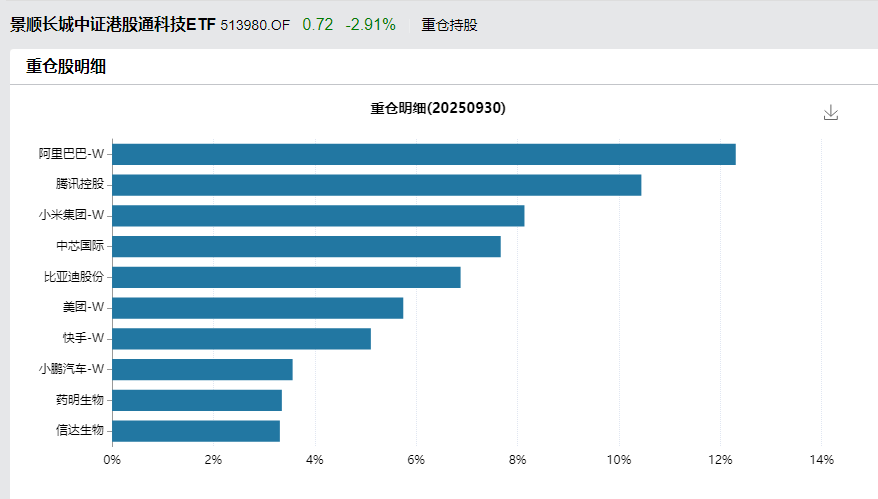
Task: Select the 快手-W bar
Action: point(241,339)
